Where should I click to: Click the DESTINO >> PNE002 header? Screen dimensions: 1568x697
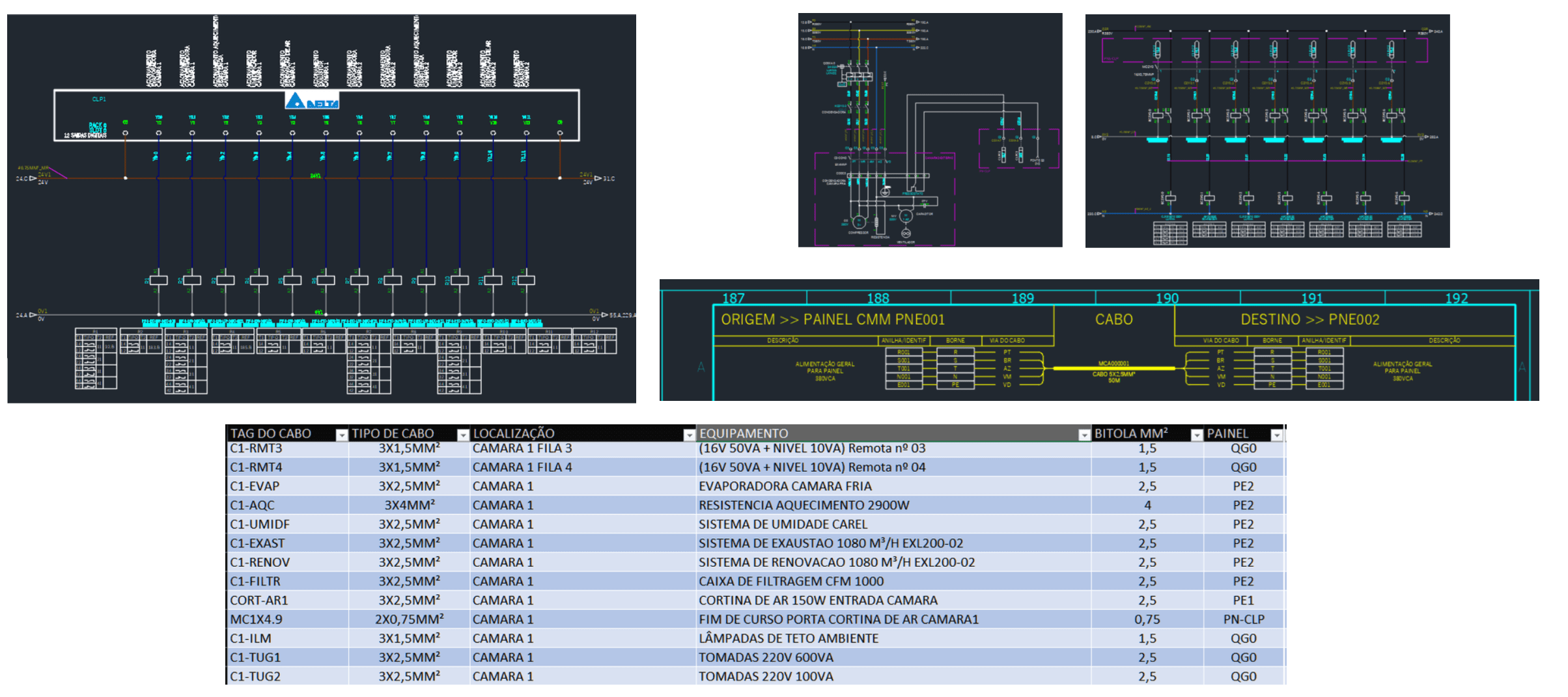click(x=1309, y=320)
